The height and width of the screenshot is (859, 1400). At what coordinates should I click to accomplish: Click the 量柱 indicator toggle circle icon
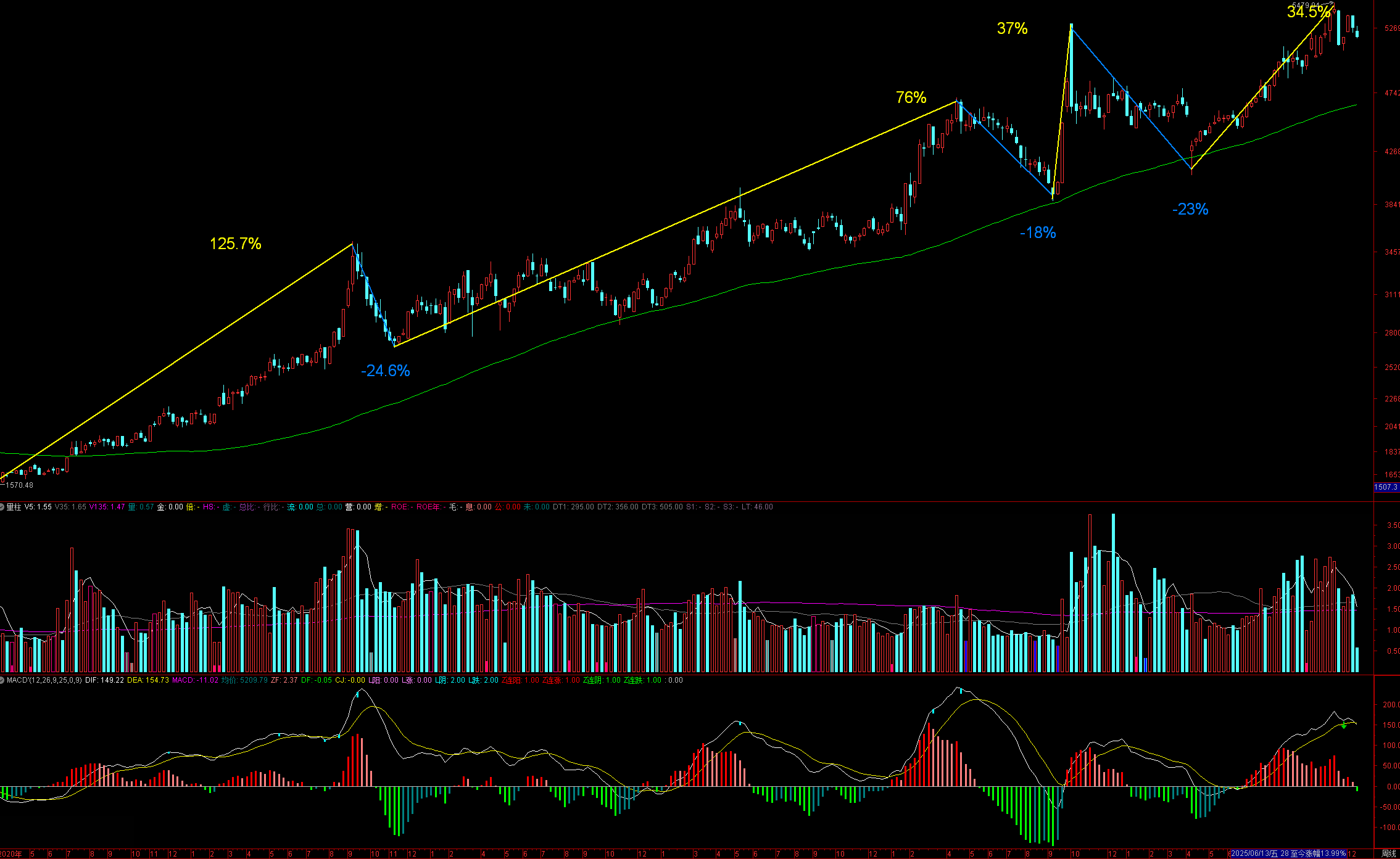[x=2, y=507]
